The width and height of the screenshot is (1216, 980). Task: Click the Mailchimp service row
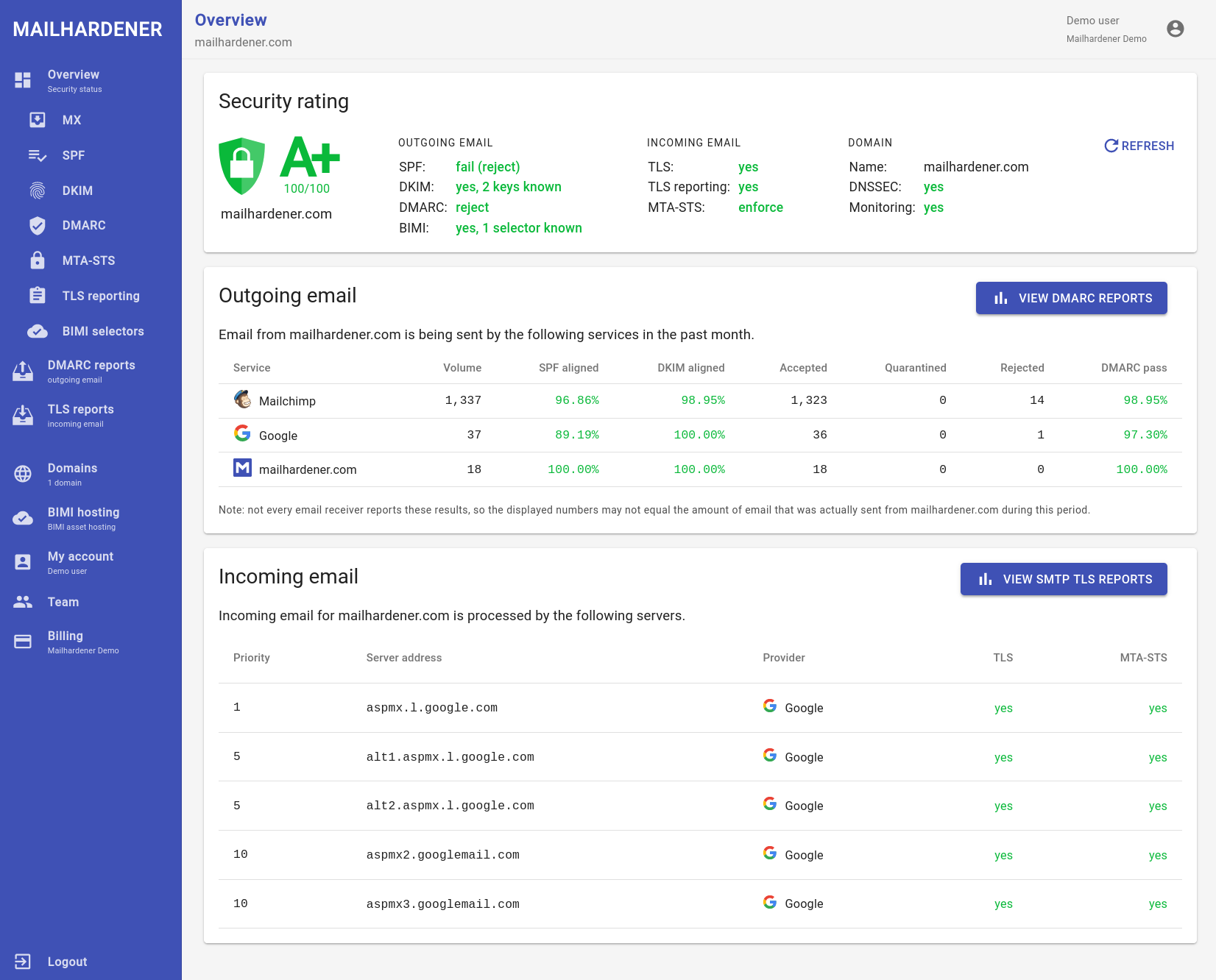pyautogui.click(x=287, y=401)
